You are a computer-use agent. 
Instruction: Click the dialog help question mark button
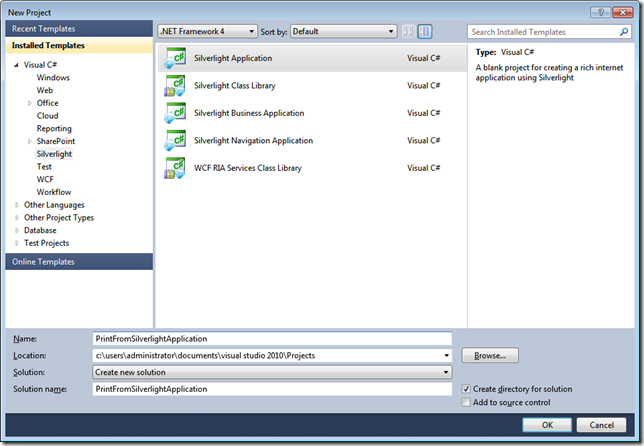click(x=600, y=12)
